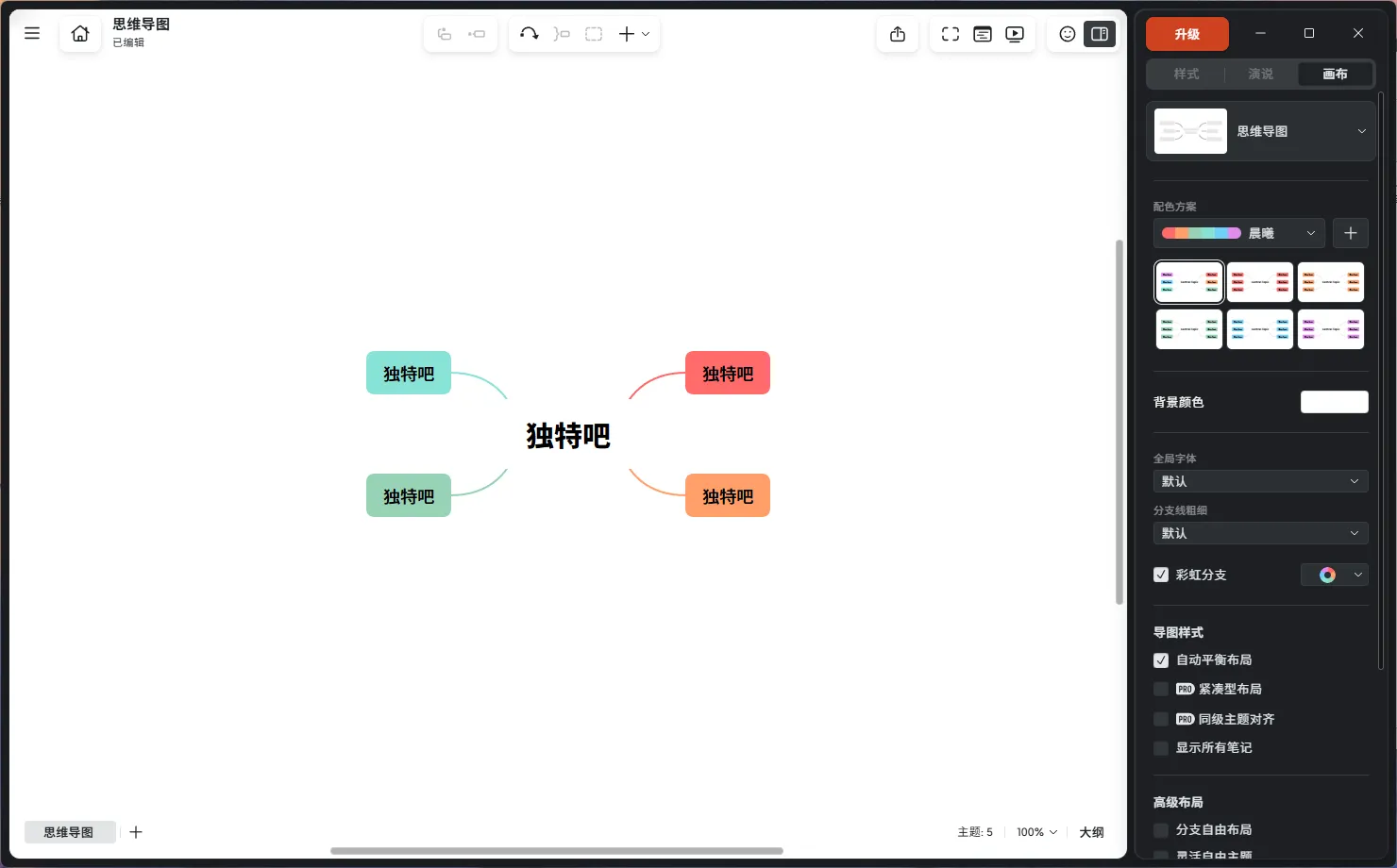Screen dimensions: 1397x868
Task: Select the bottom-right color theme thumbnail
Action: point(1331,329)
